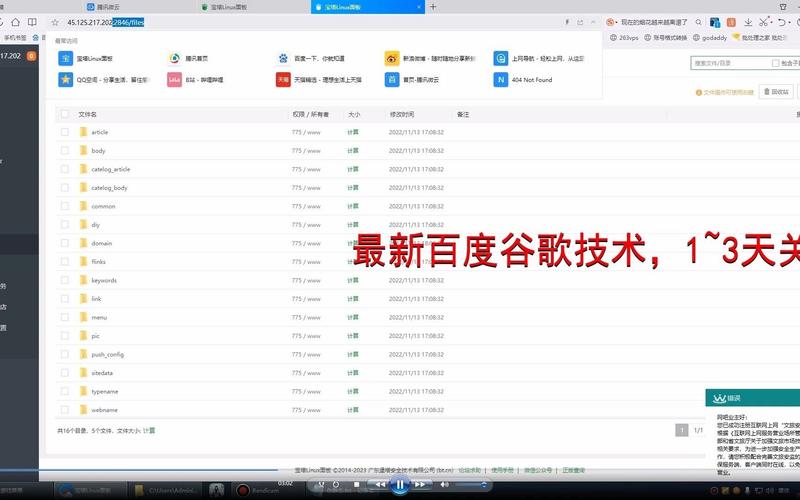This screenshot has height=500, width=800.
Task: Open the 正版查询 footer link
Action: [573, 470]
